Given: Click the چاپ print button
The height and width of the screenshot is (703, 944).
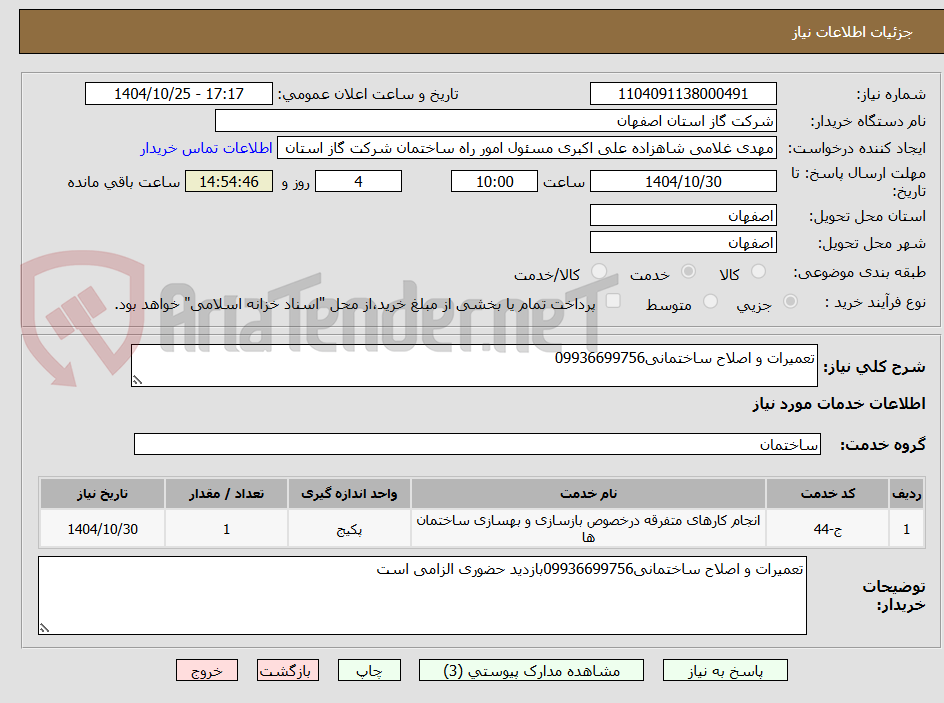Looking at the screenshot, I should [369, 670].
